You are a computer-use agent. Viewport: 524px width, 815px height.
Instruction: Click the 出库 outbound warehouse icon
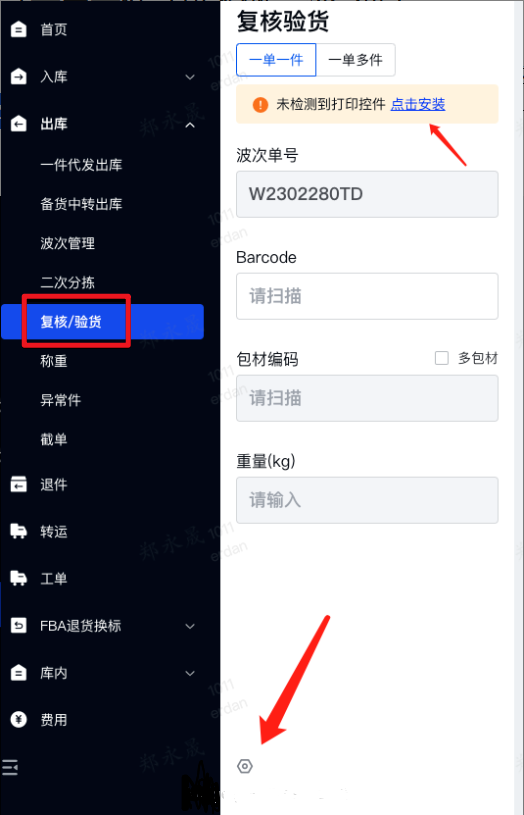(x=19, y=124)
